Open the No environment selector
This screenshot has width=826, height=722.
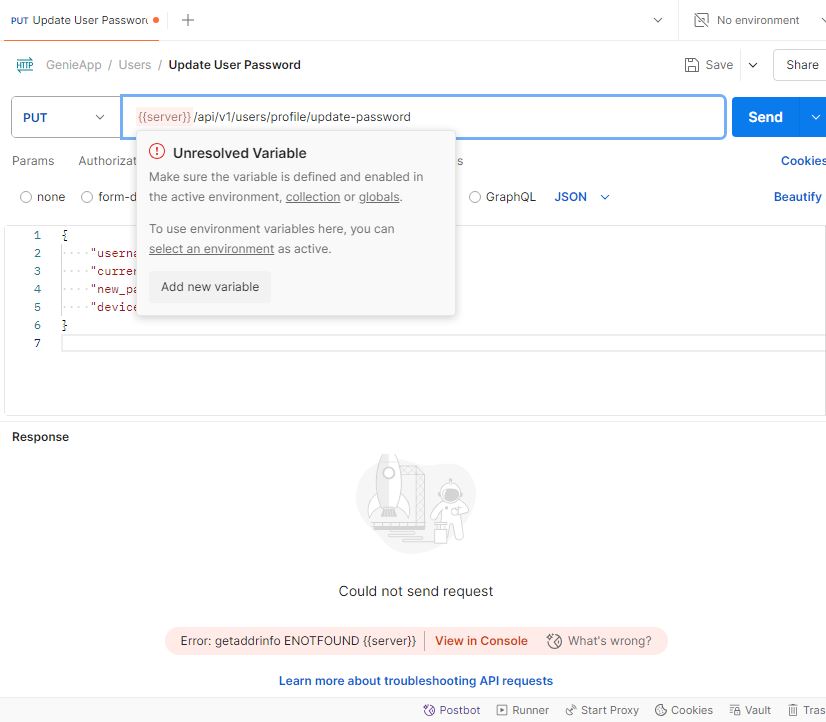point(747,20)
